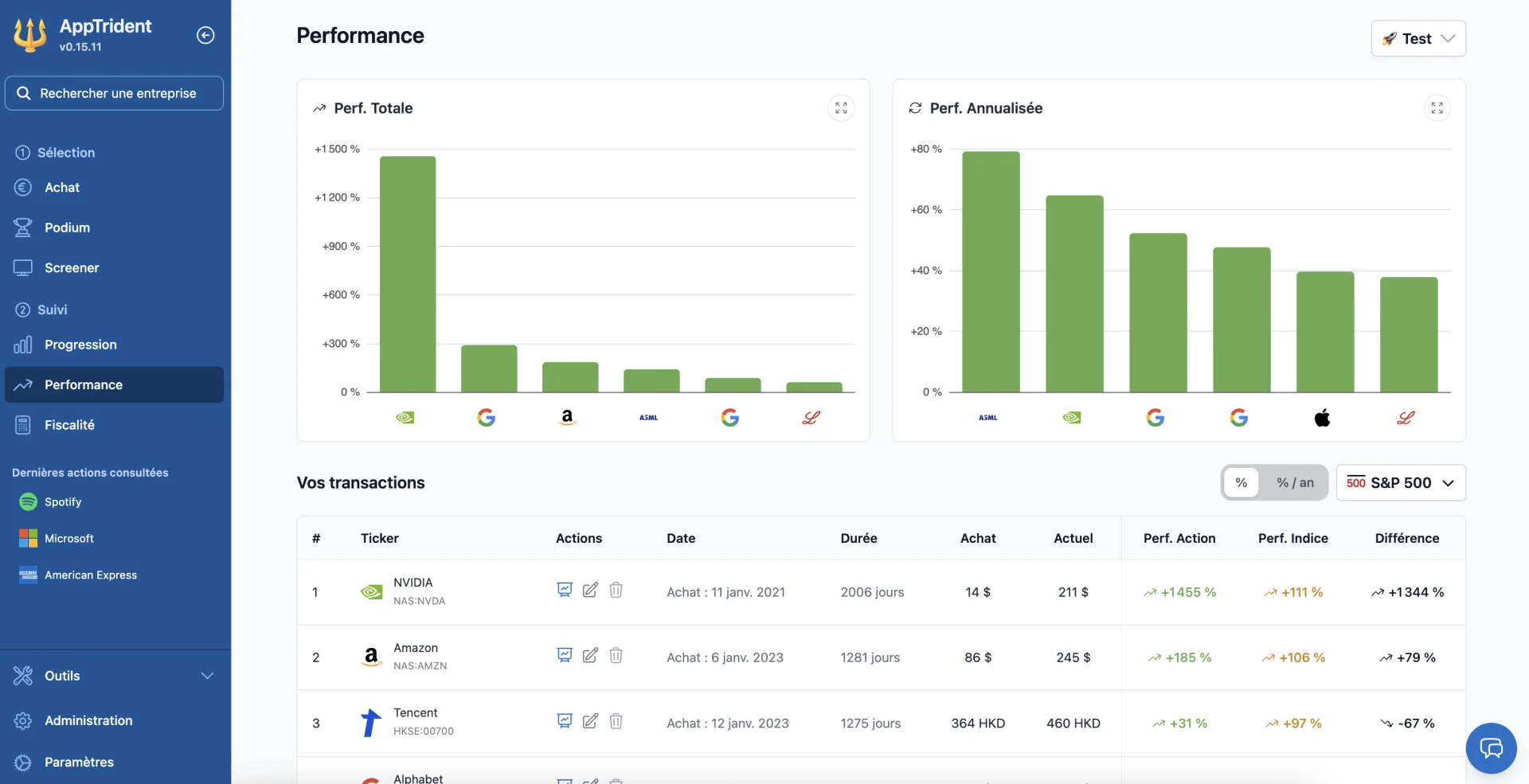Click the L'Oréal logo under Perf. Annualisée chart

click(x=1406, y=417)
